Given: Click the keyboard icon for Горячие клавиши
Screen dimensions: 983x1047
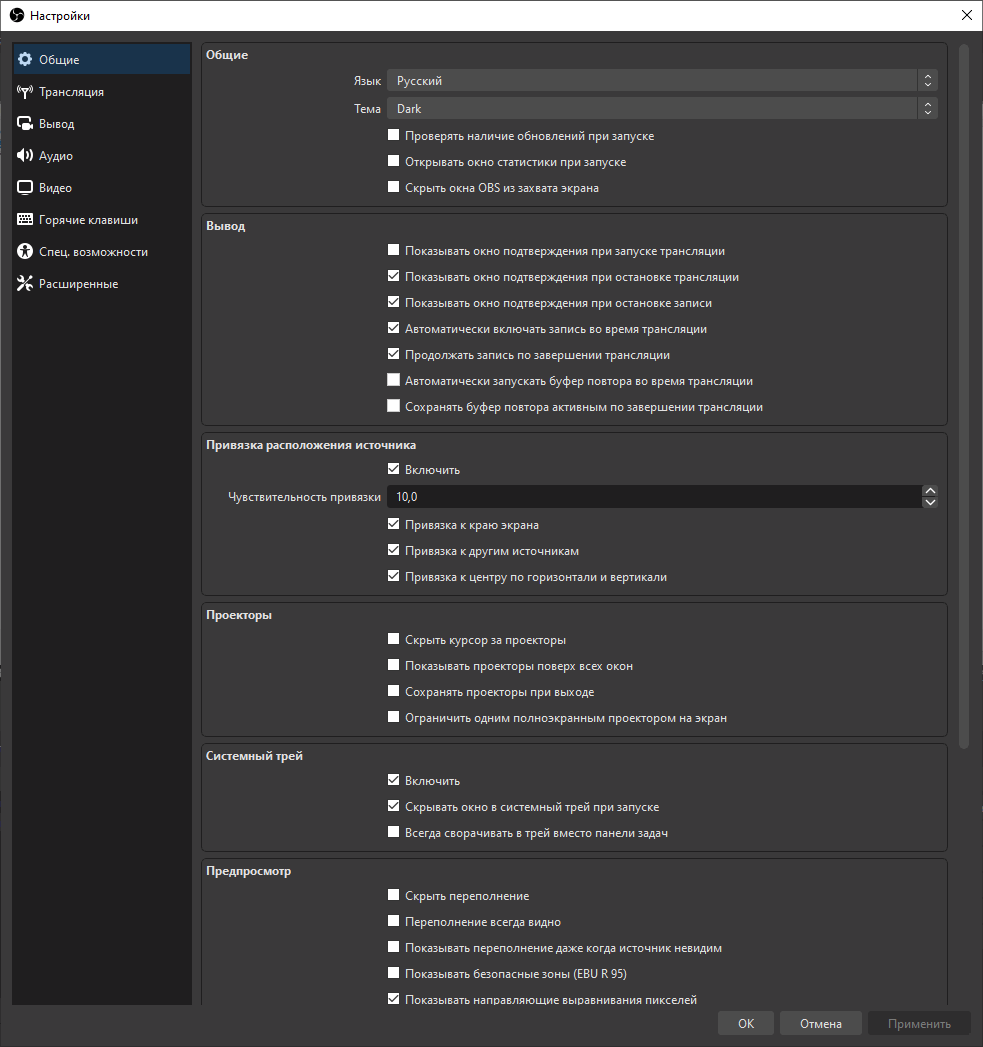Looking at the screenshot, I should click(x=25, y=220).
